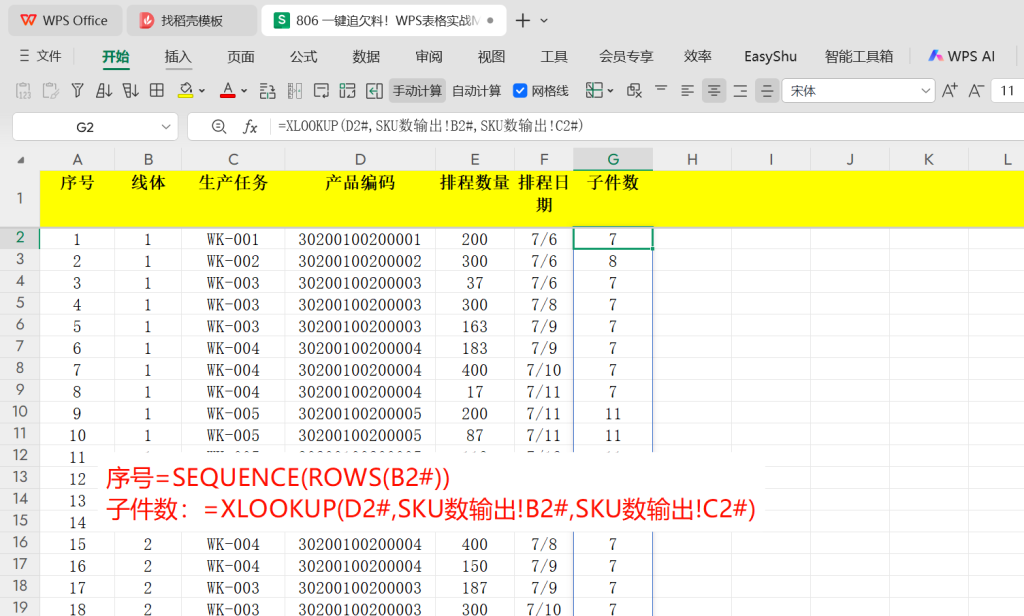Toggle middle vertical alignment
The height and width of the screenshot is (616, 1024).
click(x=767, y=91)
